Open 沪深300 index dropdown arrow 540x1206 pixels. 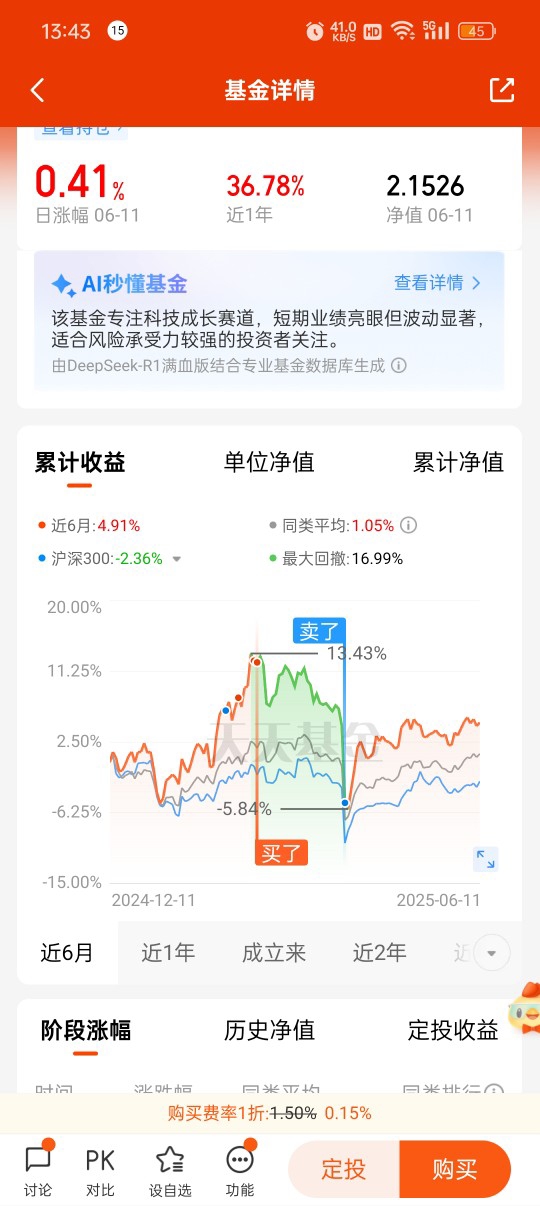pos(177,560)
